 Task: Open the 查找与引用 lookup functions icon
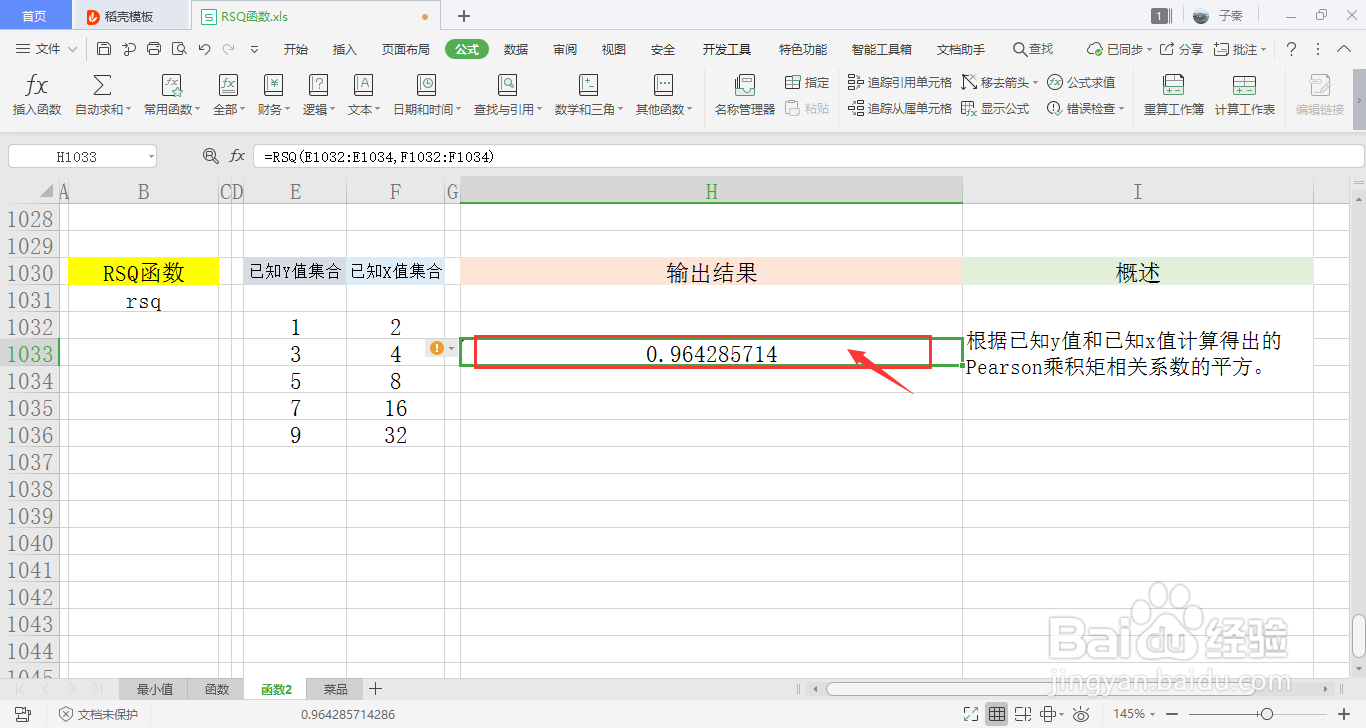[x=508, y=86]
